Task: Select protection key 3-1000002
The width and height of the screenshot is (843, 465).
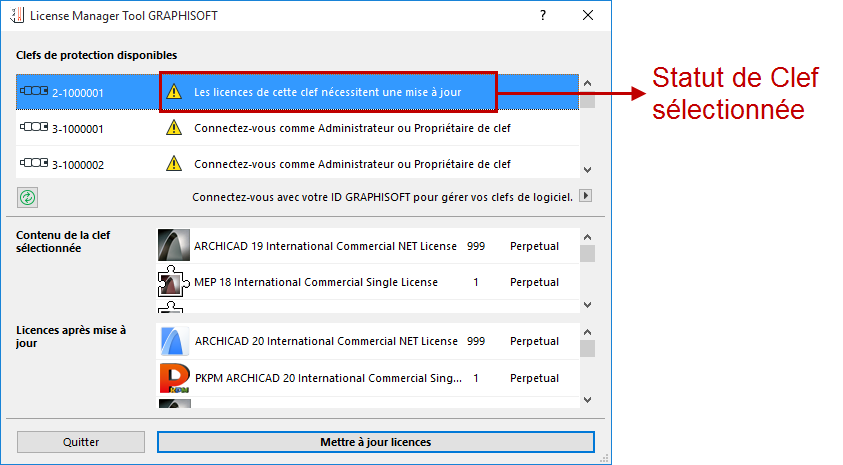Action: tap(78, 163)
